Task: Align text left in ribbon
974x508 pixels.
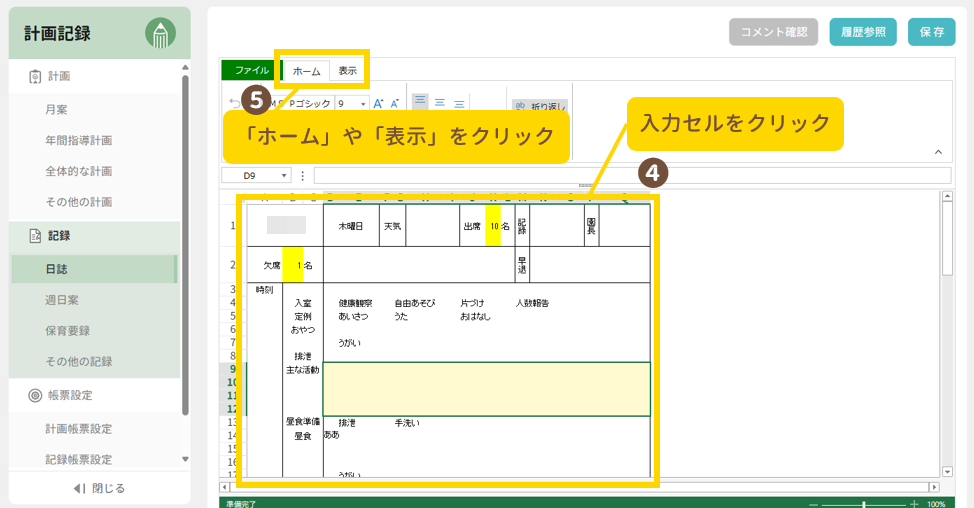Action: pyautogui.click(x=420, y=102)
